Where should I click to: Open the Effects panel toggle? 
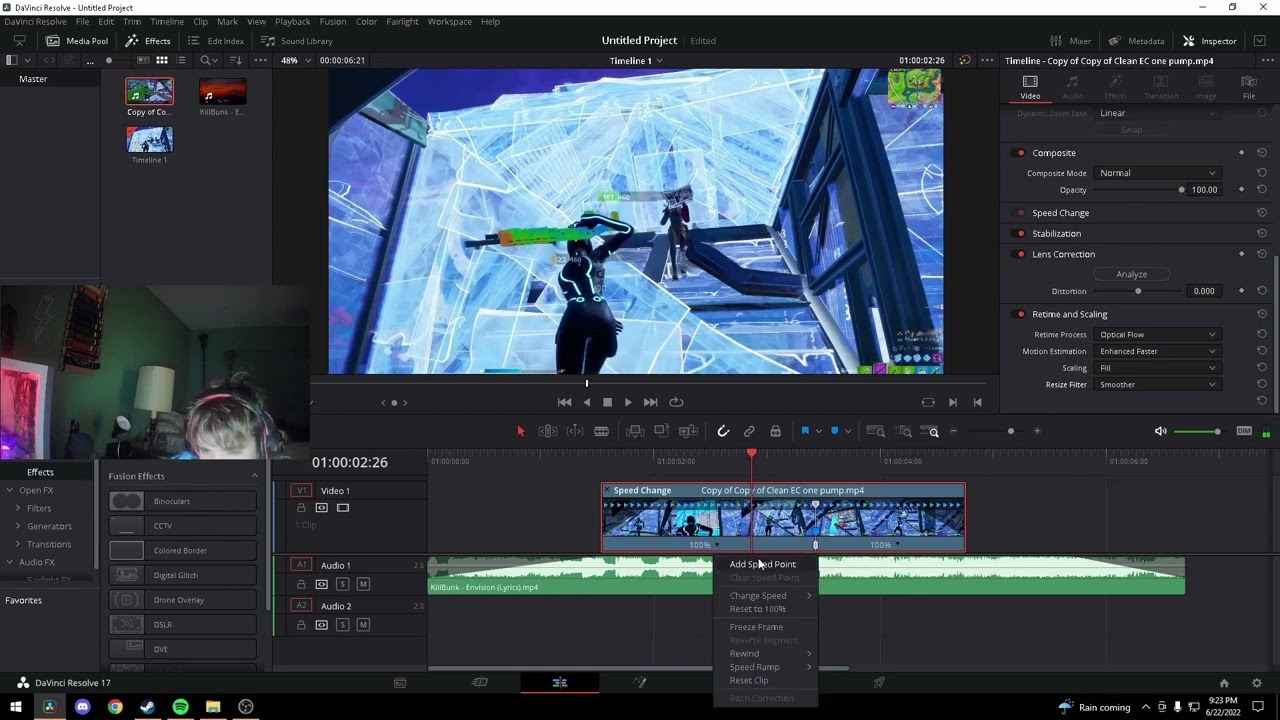click(148, 41)
